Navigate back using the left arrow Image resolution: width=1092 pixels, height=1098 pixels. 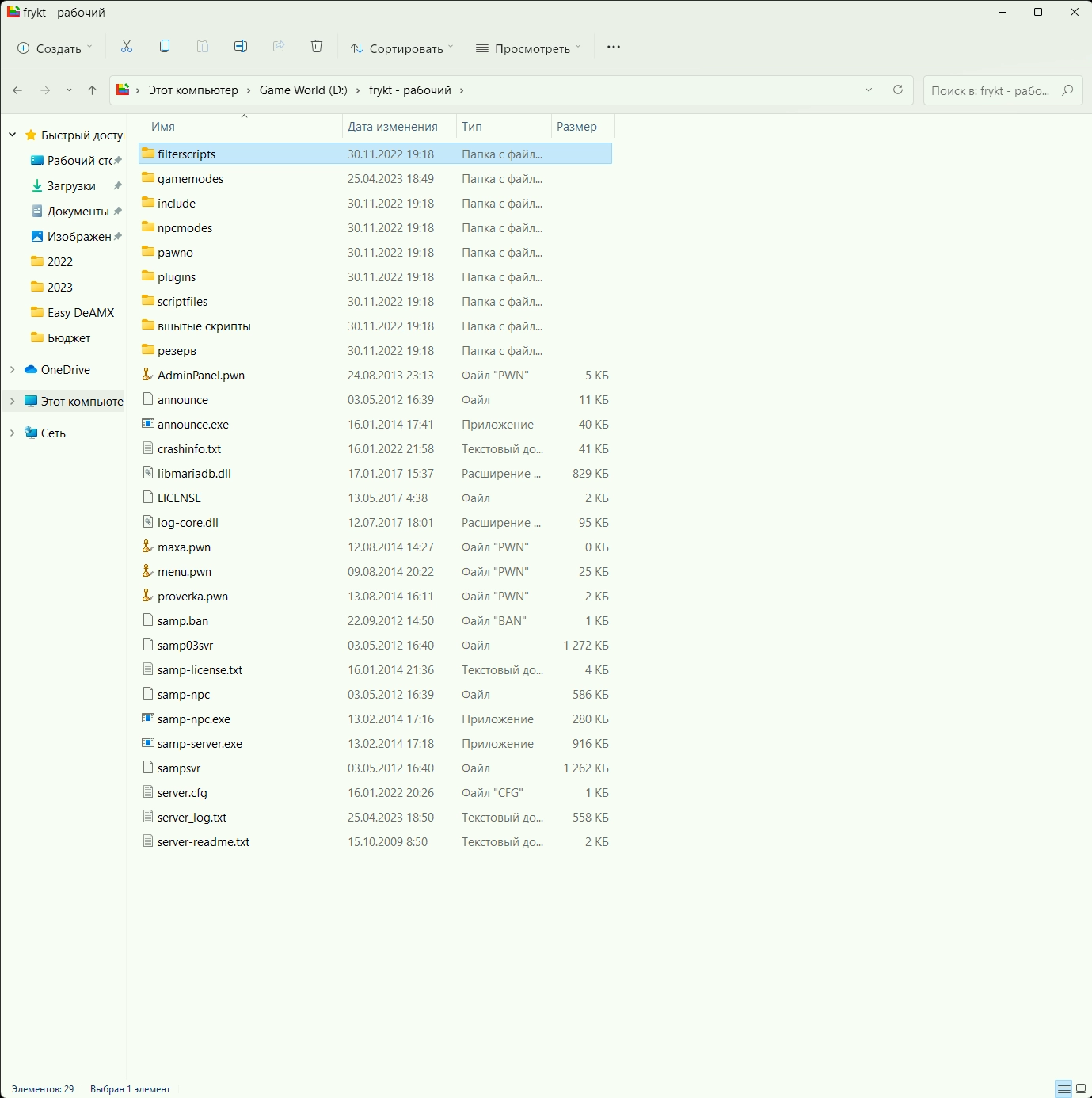[x=17, y=90]
